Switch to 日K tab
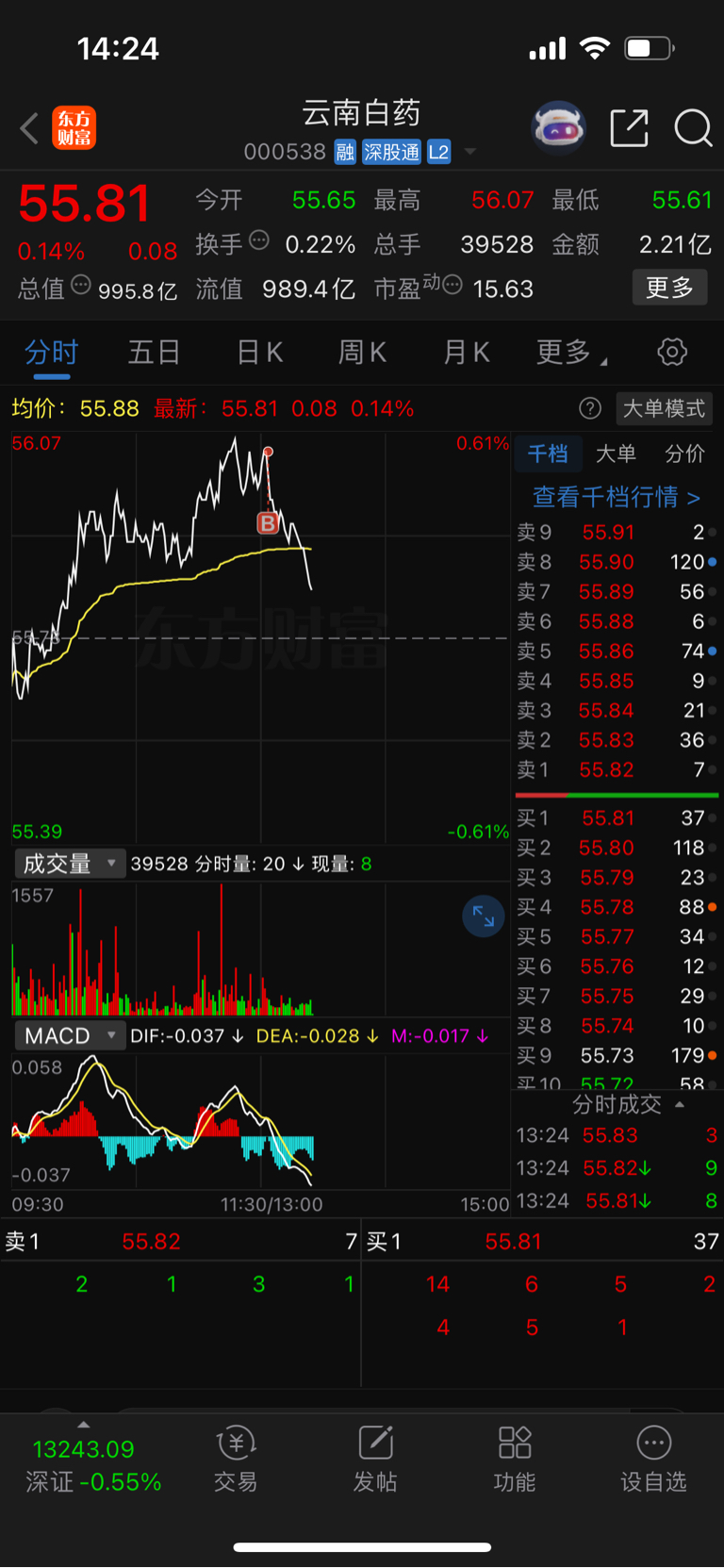Screen dimensions: 724x1568 [x=259, y=353]
